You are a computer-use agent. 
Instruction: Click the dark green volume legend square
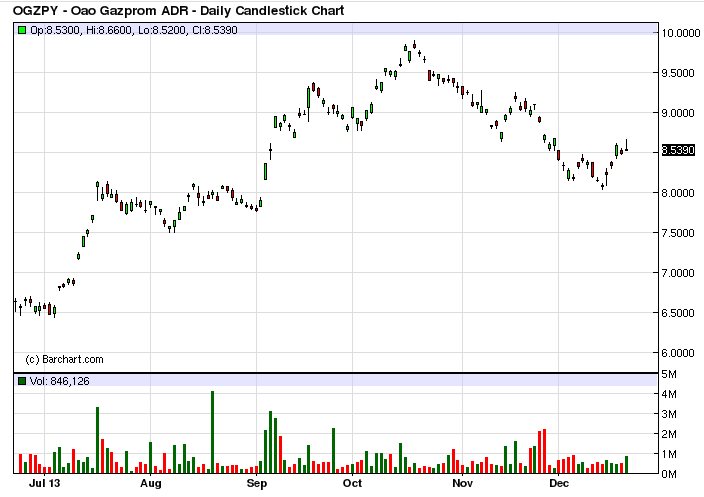[22, 381]
